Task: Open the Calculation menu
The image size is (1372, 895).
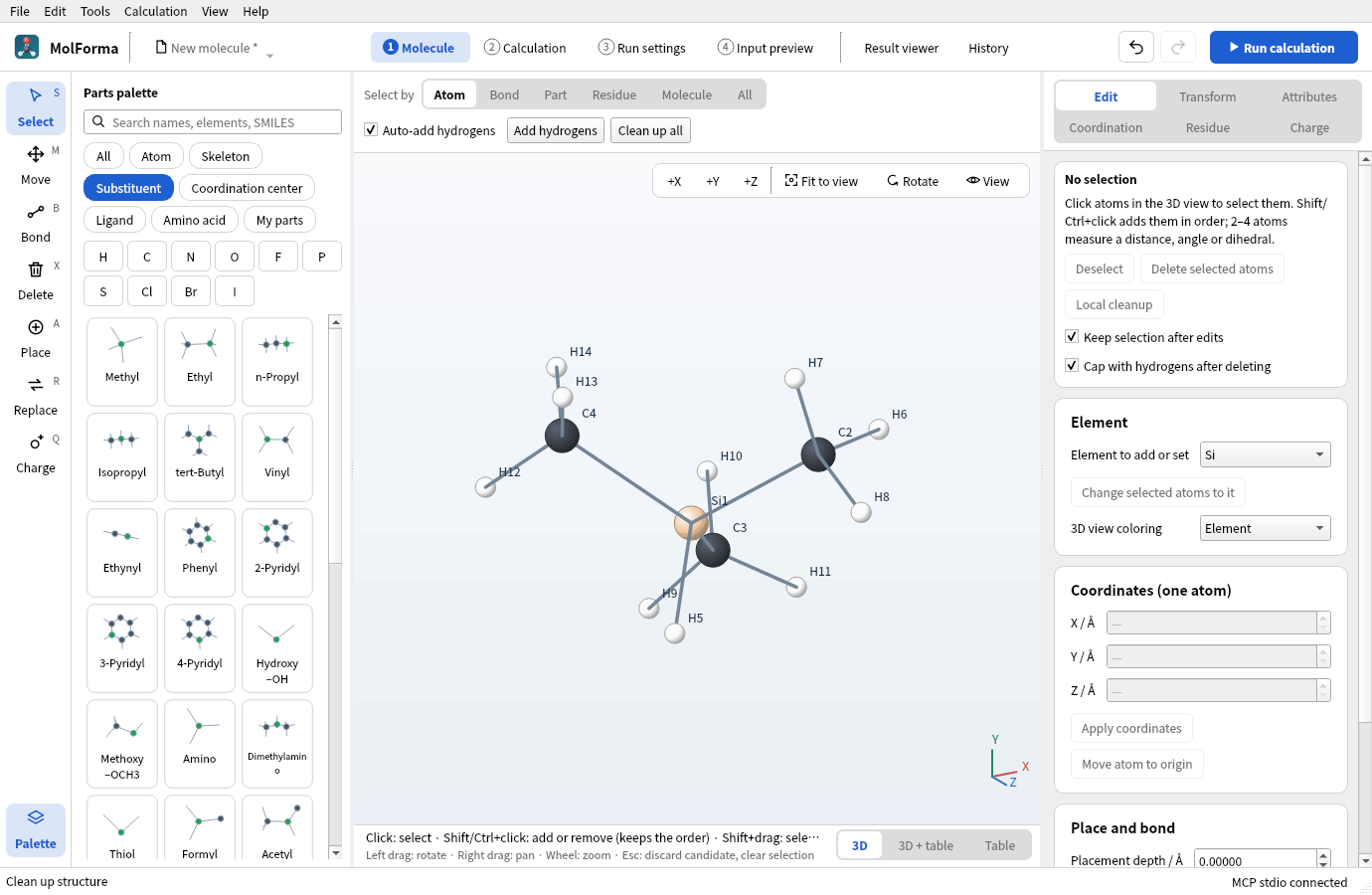Action: tap(155, 11)
